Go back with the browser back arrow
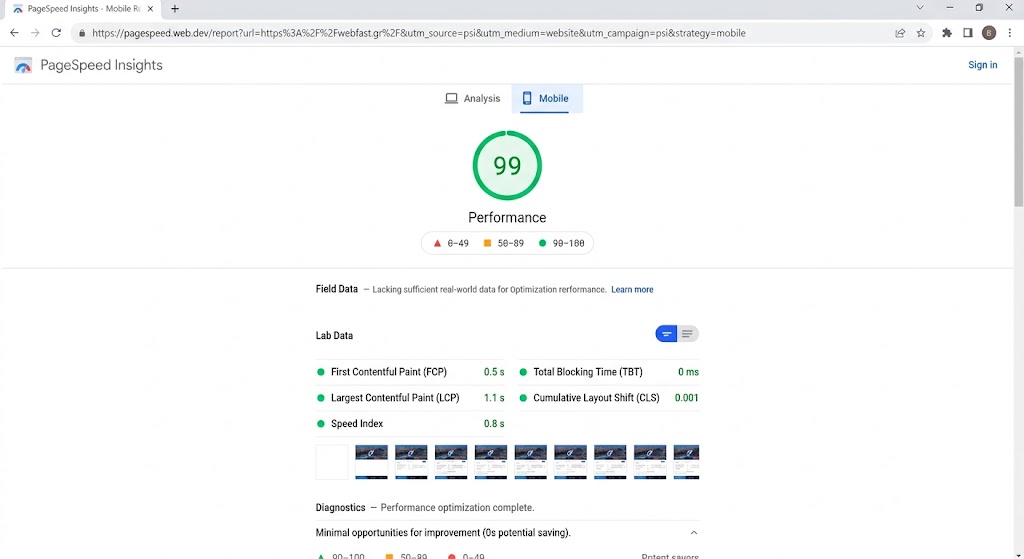 [x=14, y=33]
